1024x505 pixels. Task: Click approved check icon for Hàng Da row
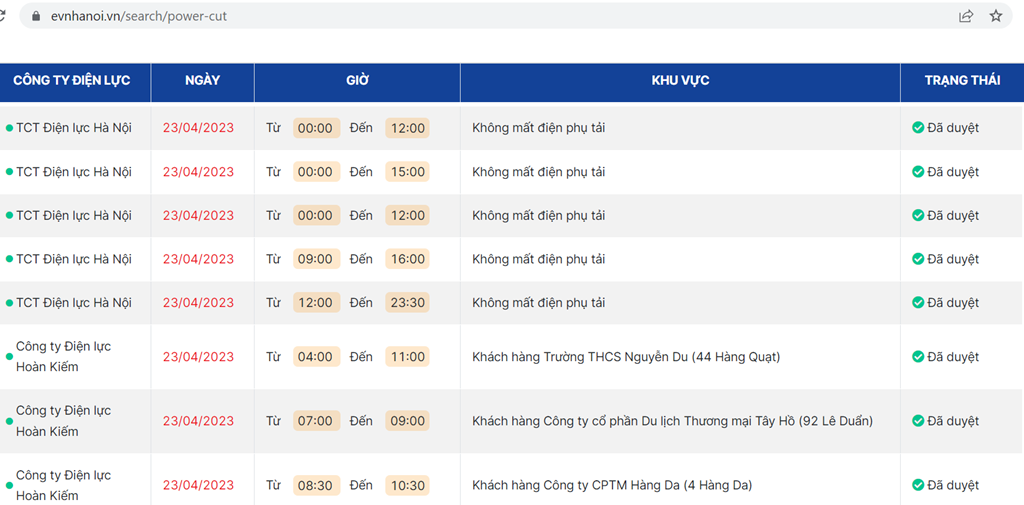point(918,485)
